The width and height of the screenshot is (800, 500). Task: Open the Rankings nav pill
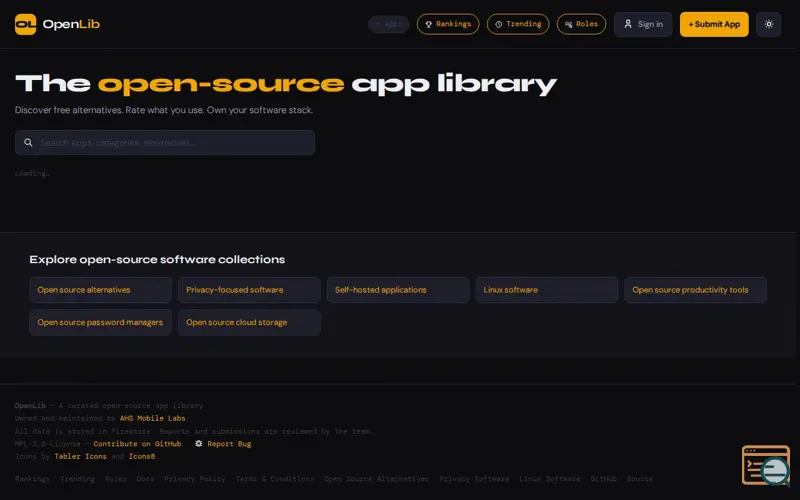[x=448, y=24]
